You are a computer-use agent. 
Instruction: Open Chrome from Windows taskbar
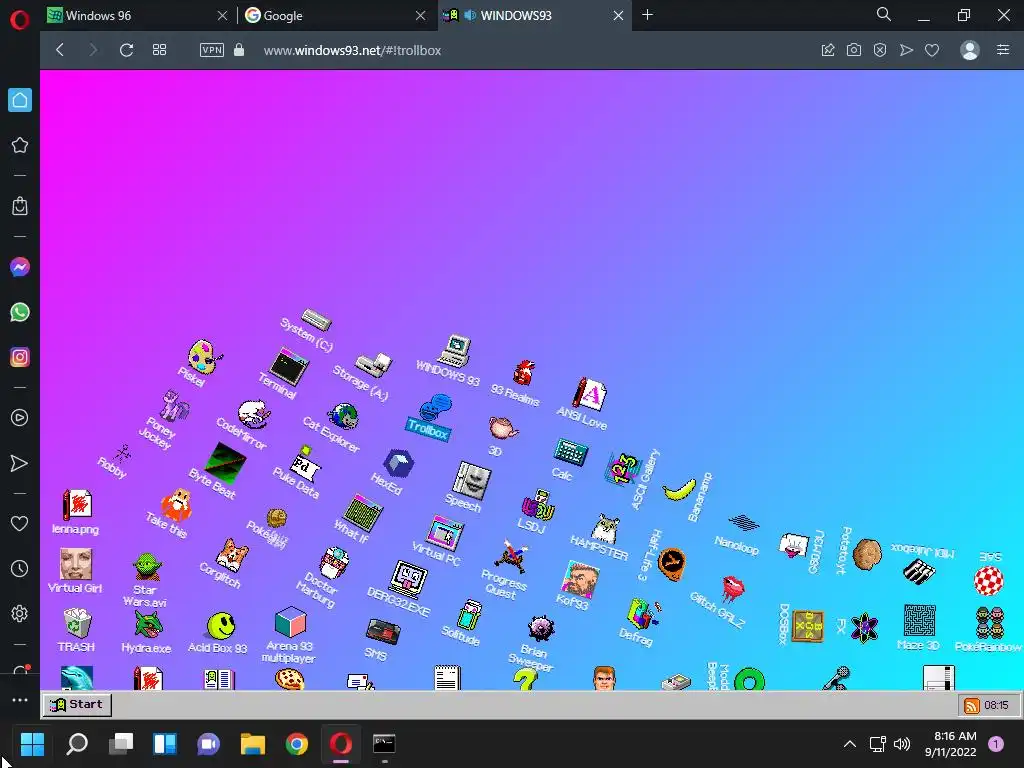tap(296, 744)
